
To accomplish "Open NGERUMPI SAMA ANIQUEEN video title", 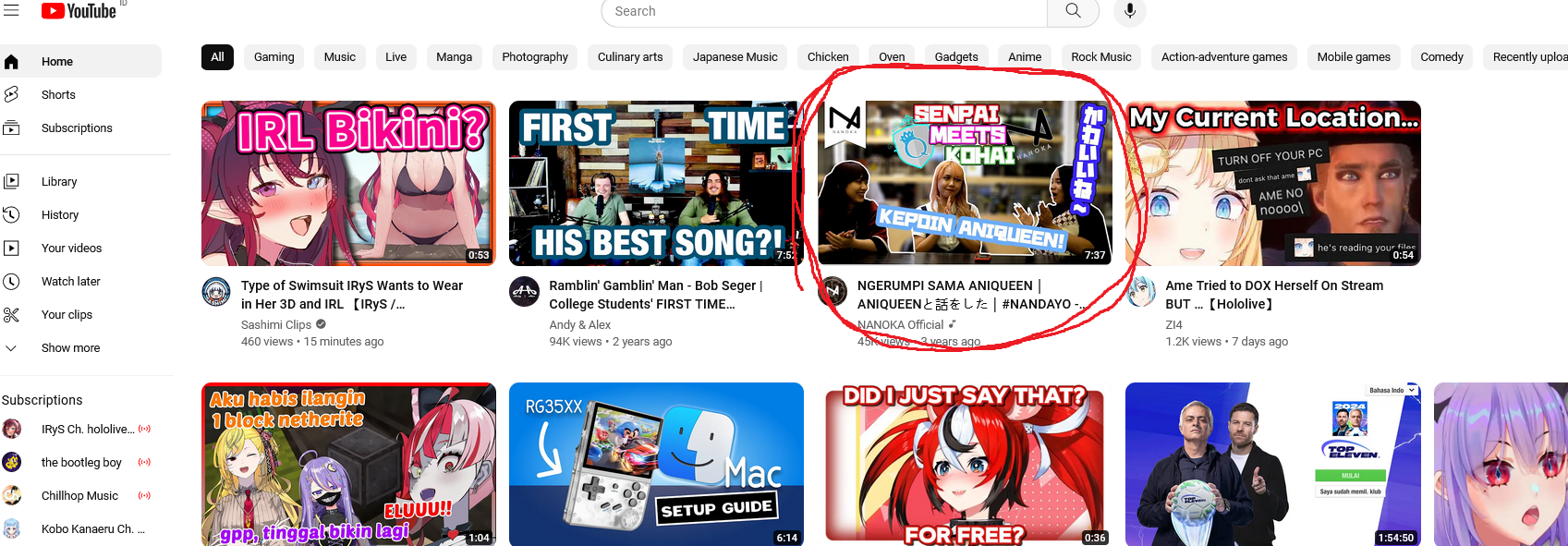I will click(970, 295).
